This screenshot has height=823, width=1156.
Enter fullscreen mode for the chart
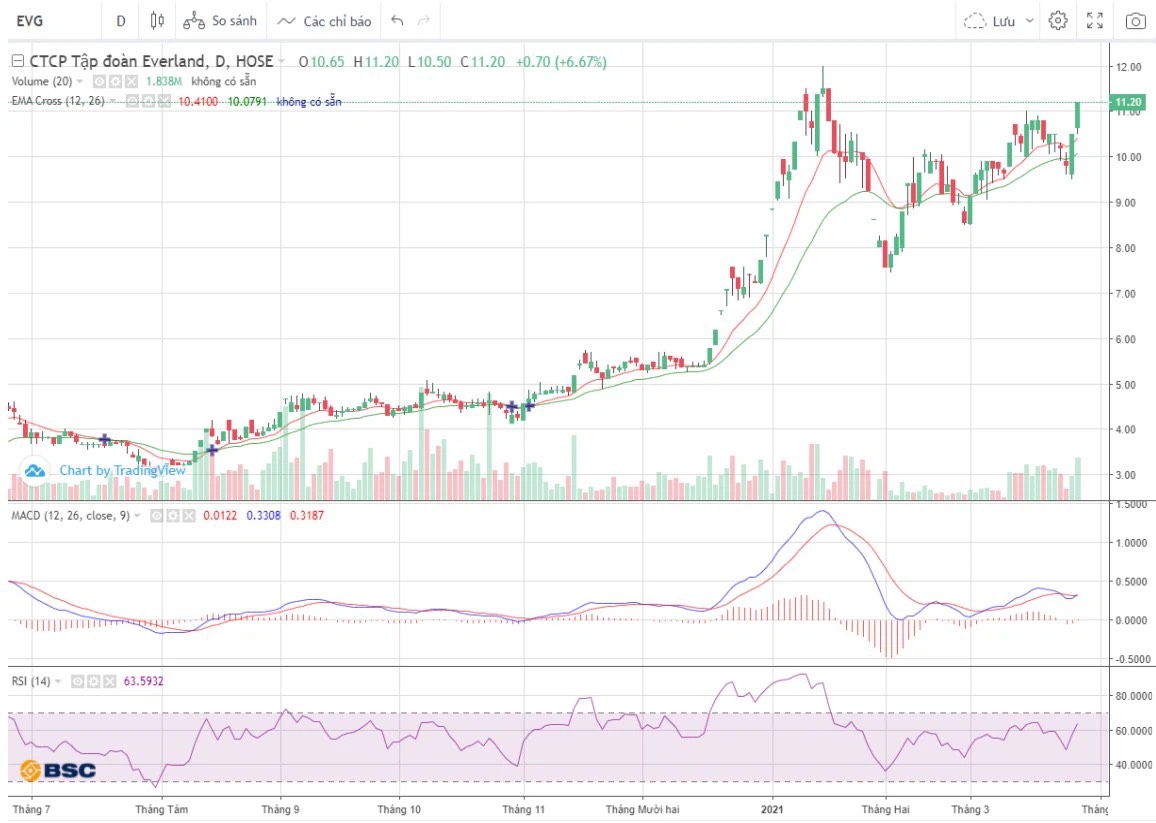tap(1095, 20)
